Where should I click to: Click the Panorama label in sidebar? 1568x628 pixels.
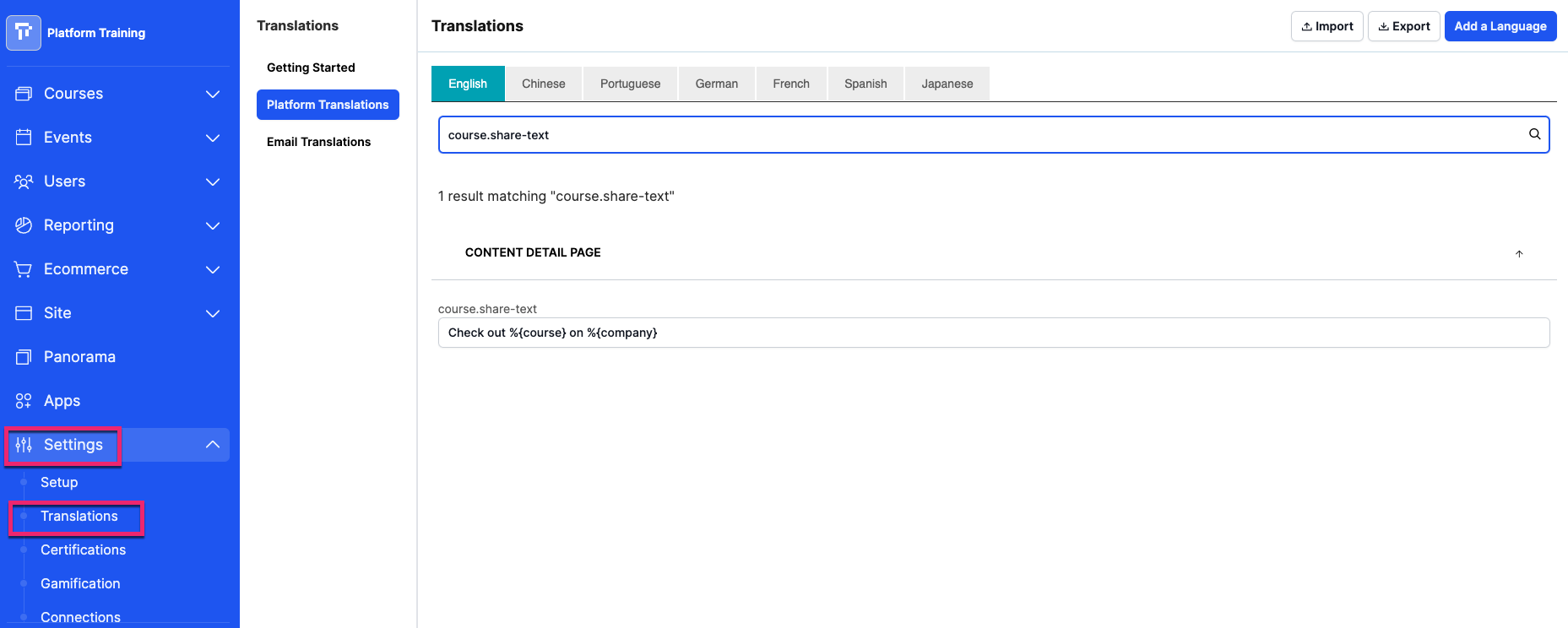79,357
